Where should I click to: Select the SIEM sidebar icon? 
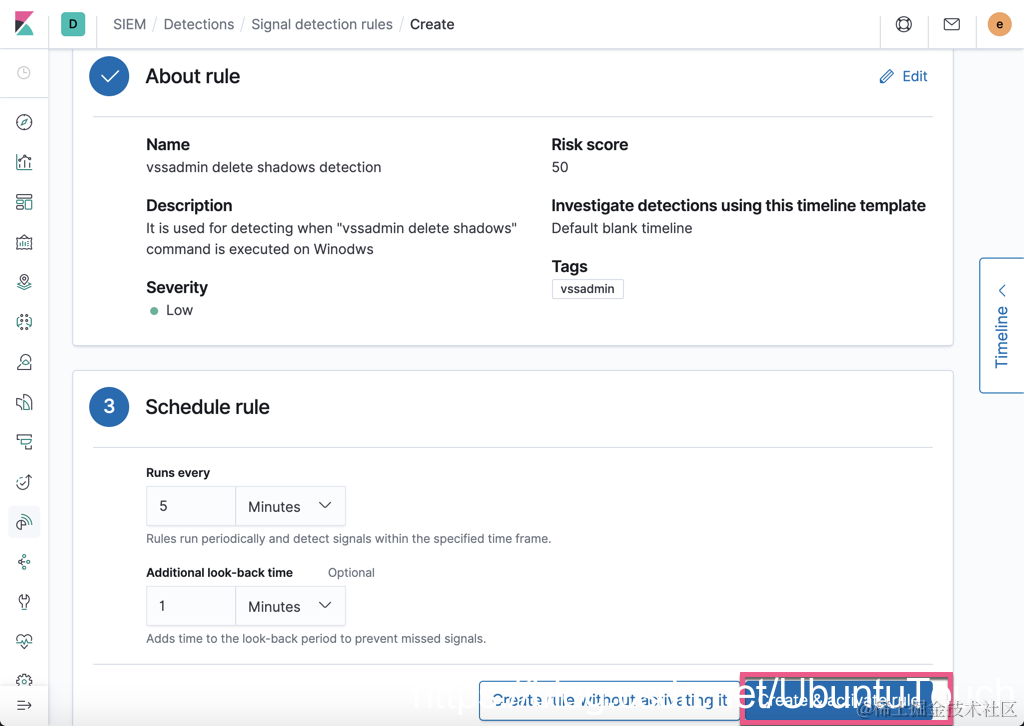pos(24,522)
